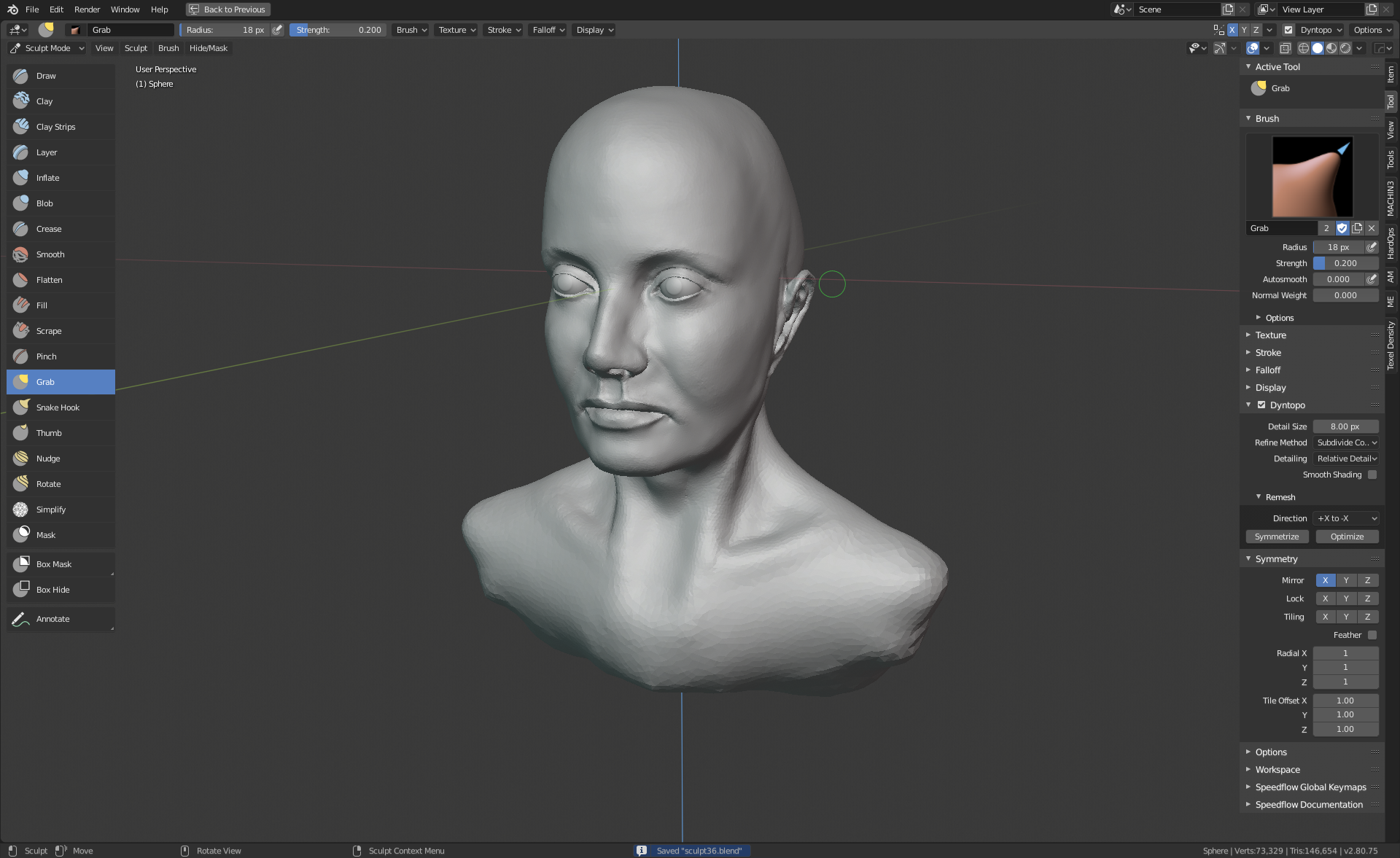
Task: Click the Back to Previous button
Action: point(227,9)
